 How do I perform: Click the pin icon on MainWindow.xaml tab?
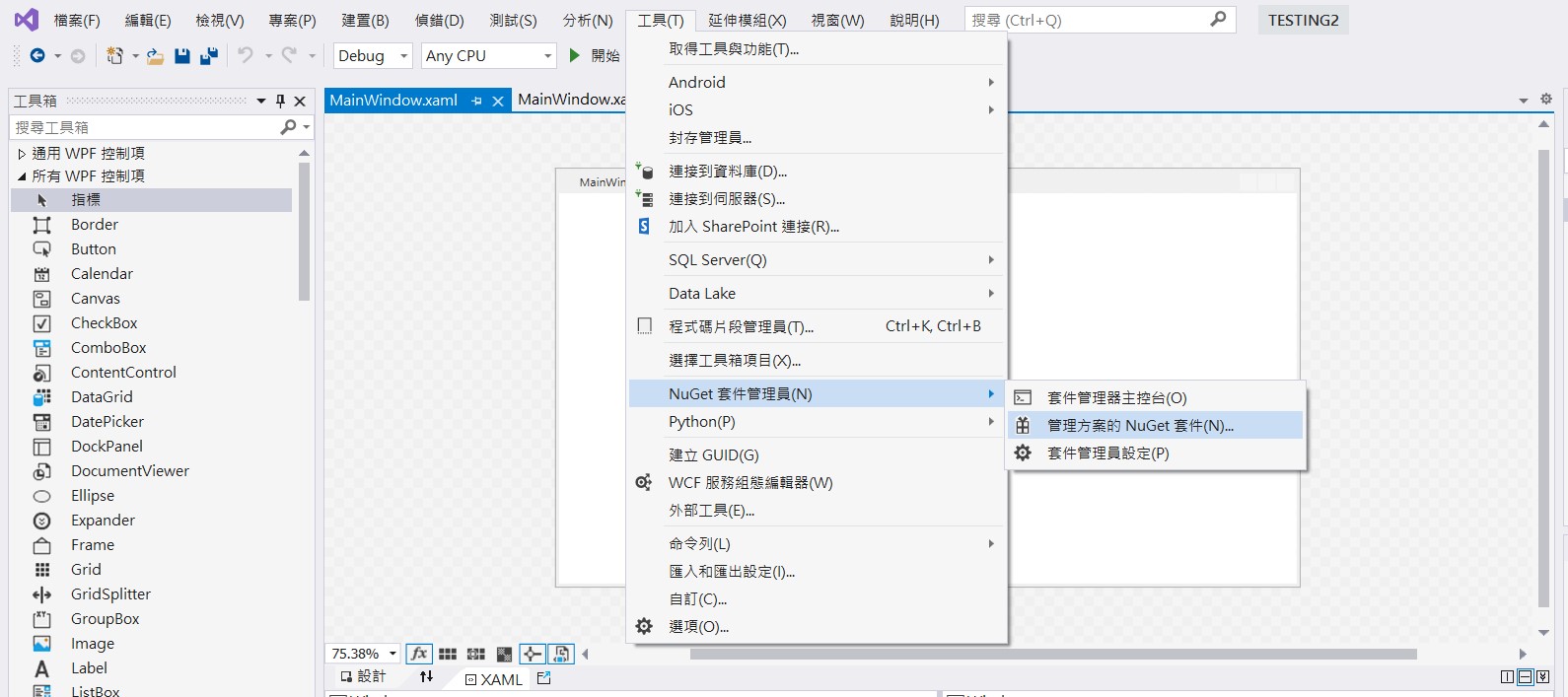pyautogui.click(x=476, y=101)
